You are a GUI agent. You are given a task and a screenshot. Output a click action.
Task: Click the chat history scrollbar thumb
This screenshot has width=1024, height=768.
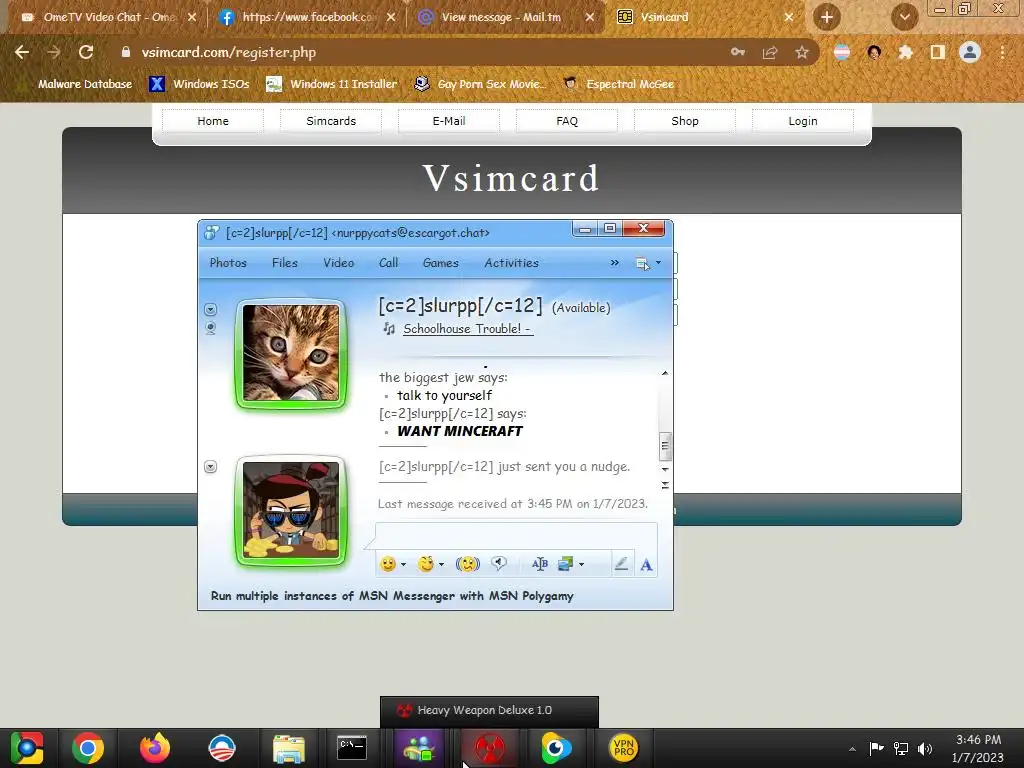[x=665, y=446]
